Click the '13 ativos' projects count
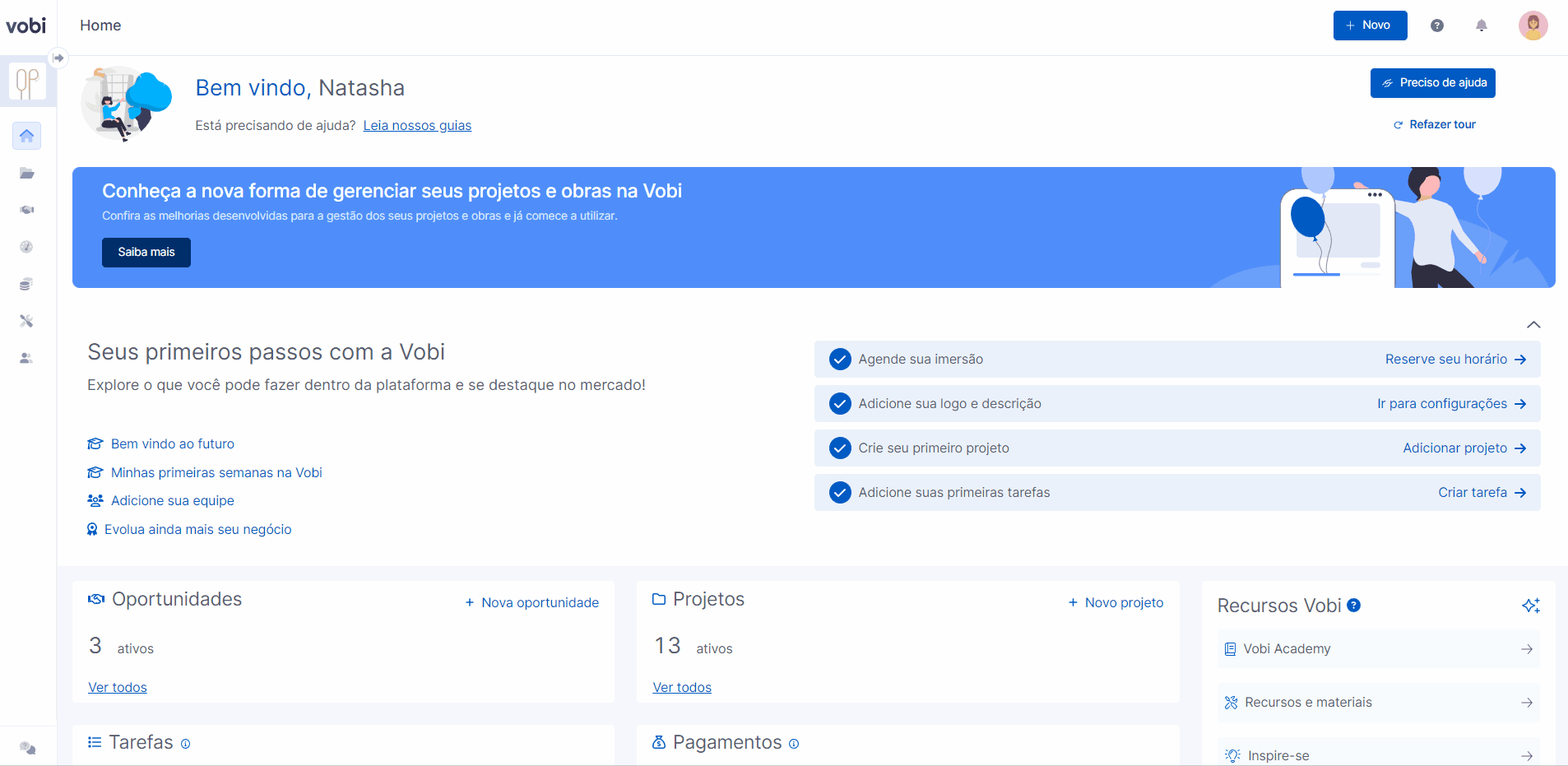1568x766 pixels. coord(694,647)
